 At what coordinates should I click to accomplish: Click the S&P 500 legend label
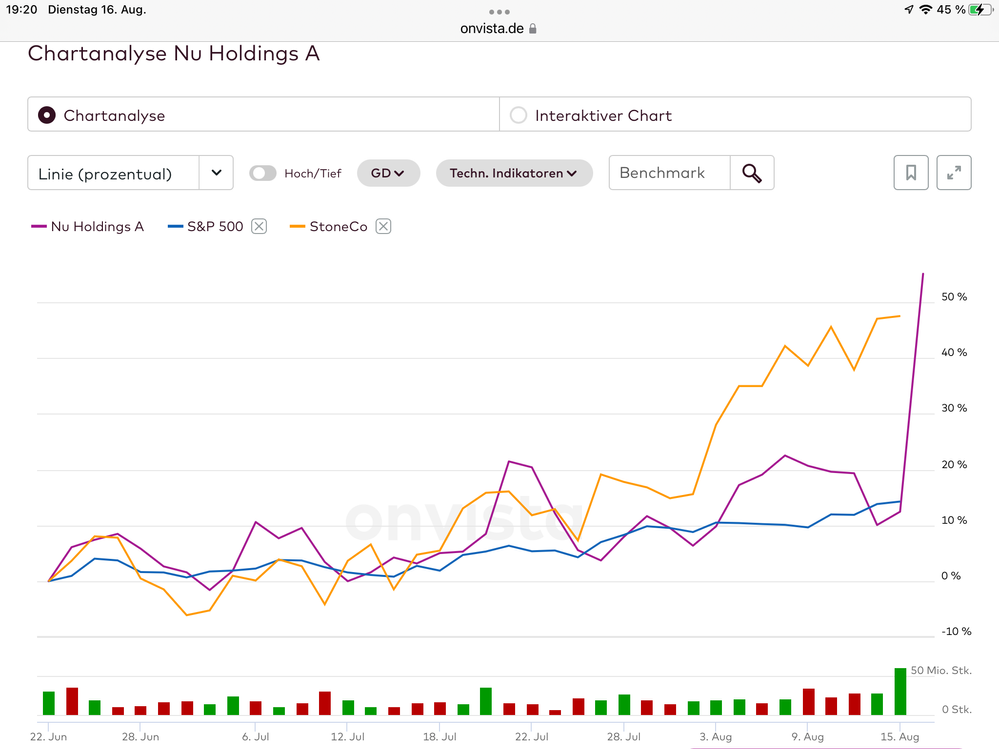215,226
